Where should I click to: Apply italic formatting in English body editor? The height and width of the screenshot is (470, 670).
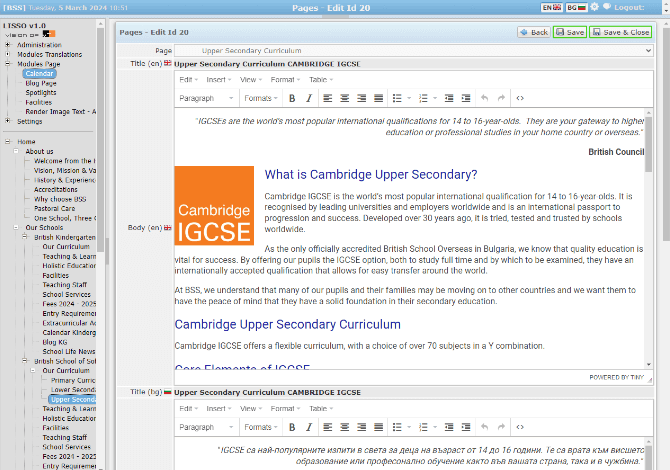tap(309, 98)
